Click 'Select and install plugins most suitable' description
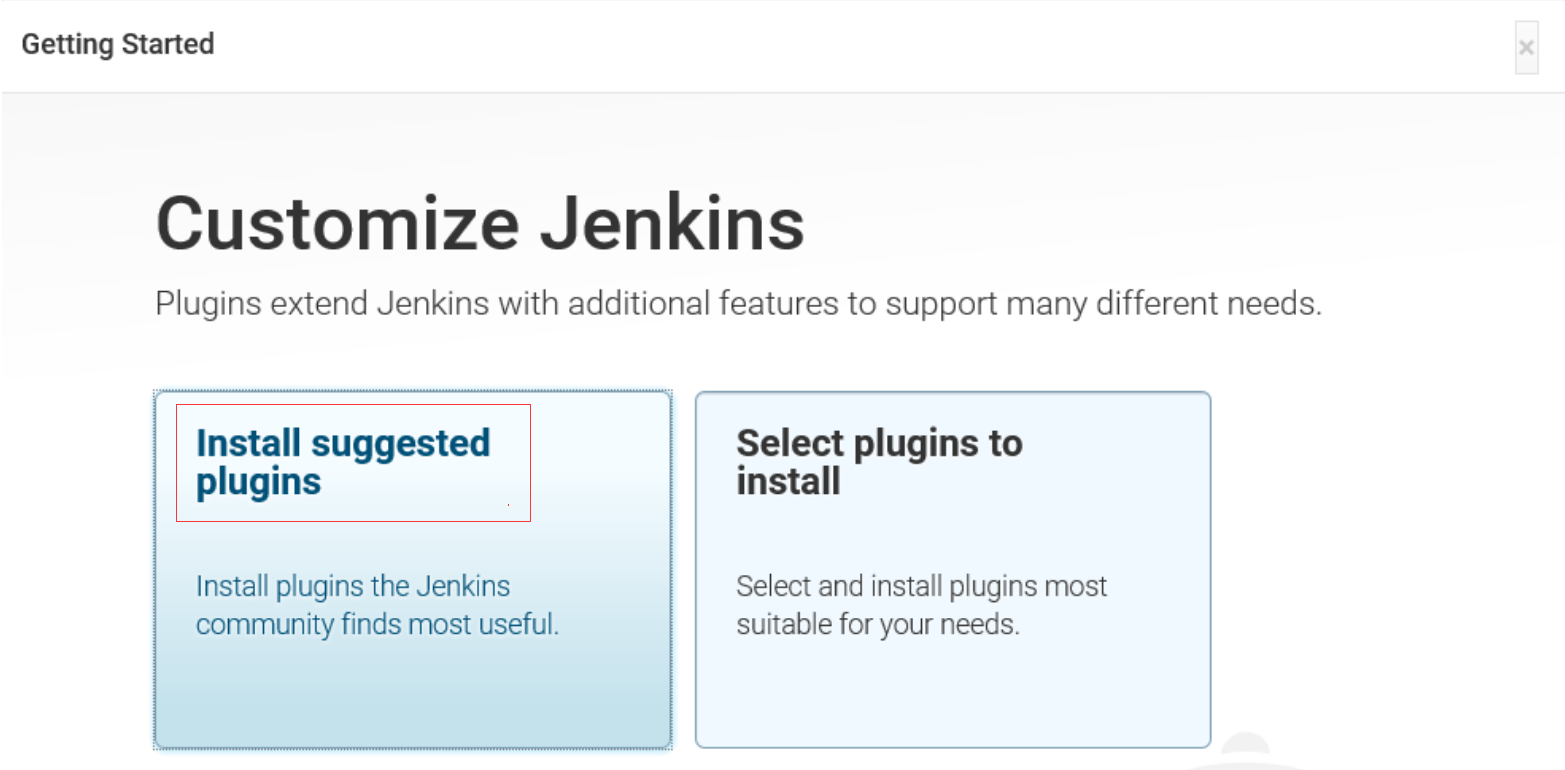Screen dimensions: 1565x770 coord(922,605)
